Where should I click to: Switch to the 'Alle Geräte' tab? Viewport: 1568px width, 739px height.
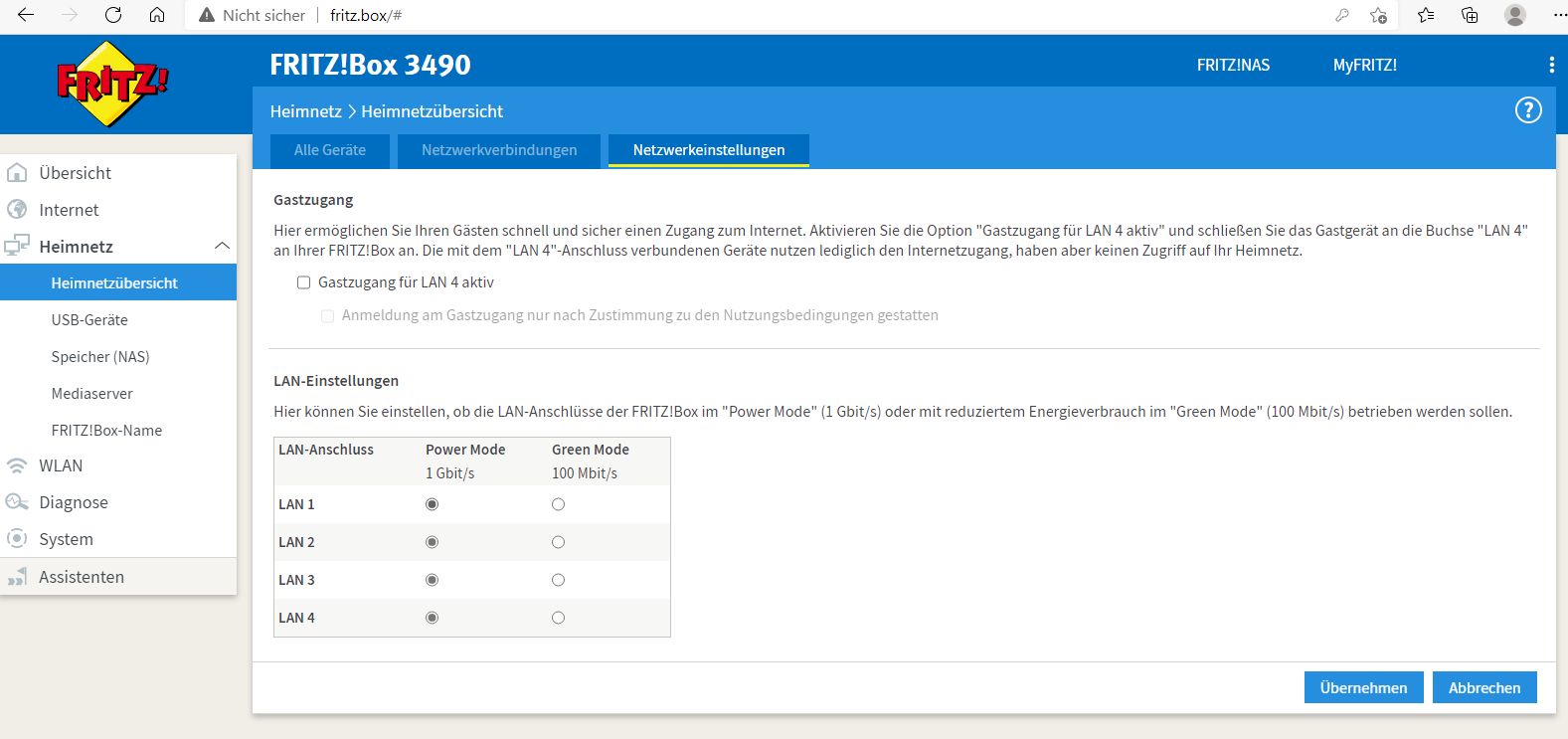coord(330,150)
